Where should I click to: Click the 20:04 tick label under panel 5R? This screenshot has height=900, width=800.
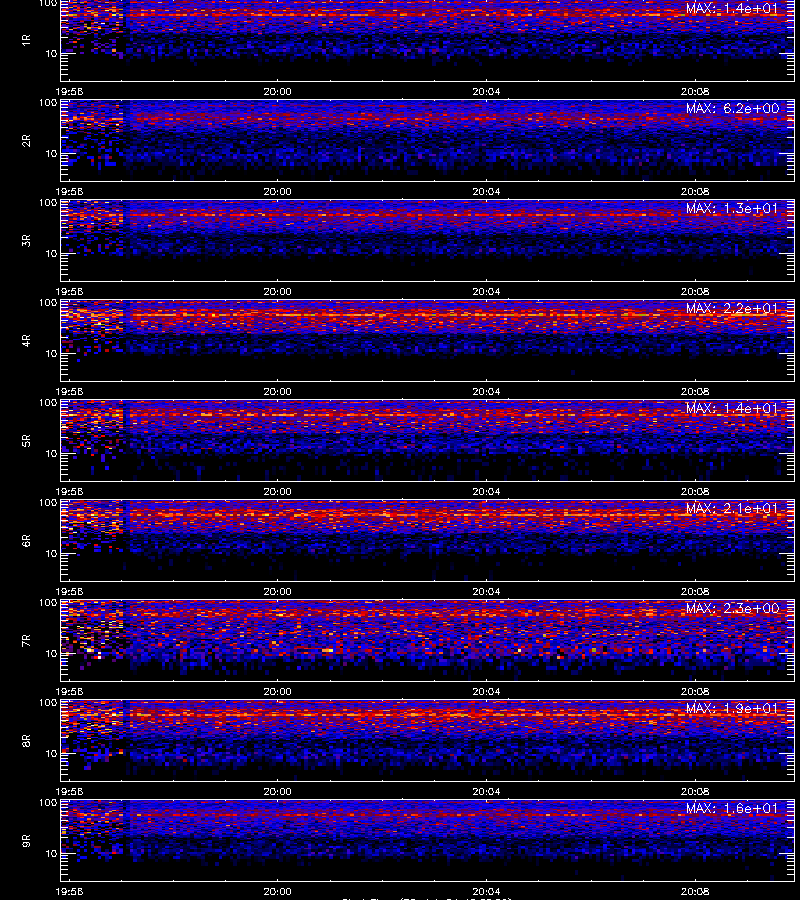click(x=486, y=491)
